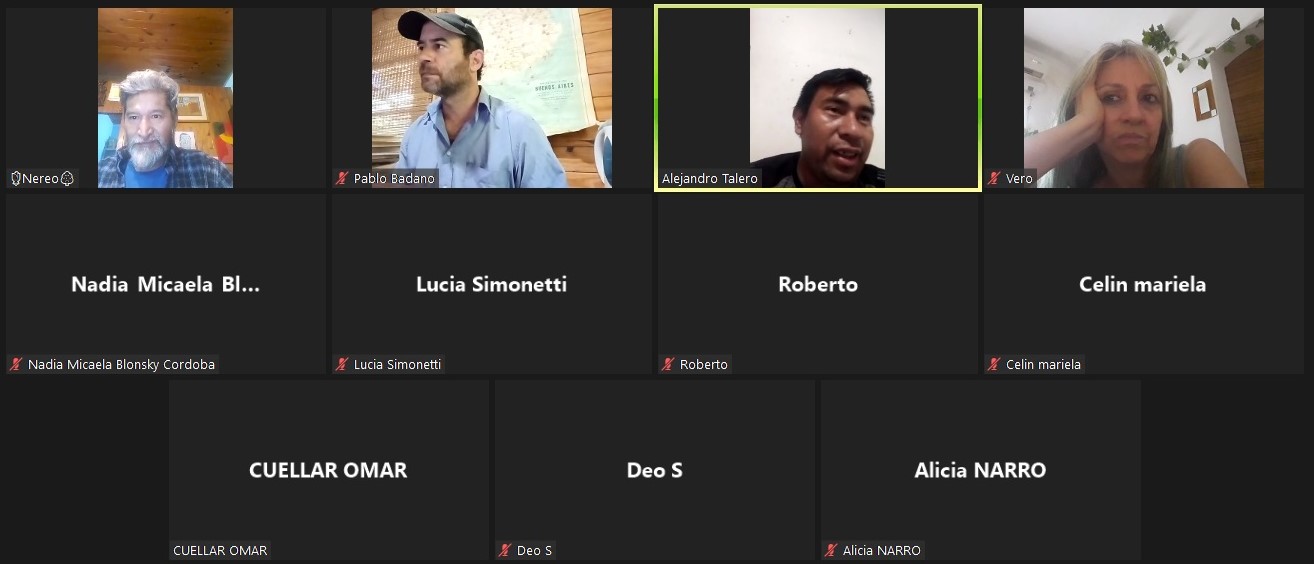Click muted mic icon beside Vero
Screen dimensions: 1314x564
pos(994,179)
